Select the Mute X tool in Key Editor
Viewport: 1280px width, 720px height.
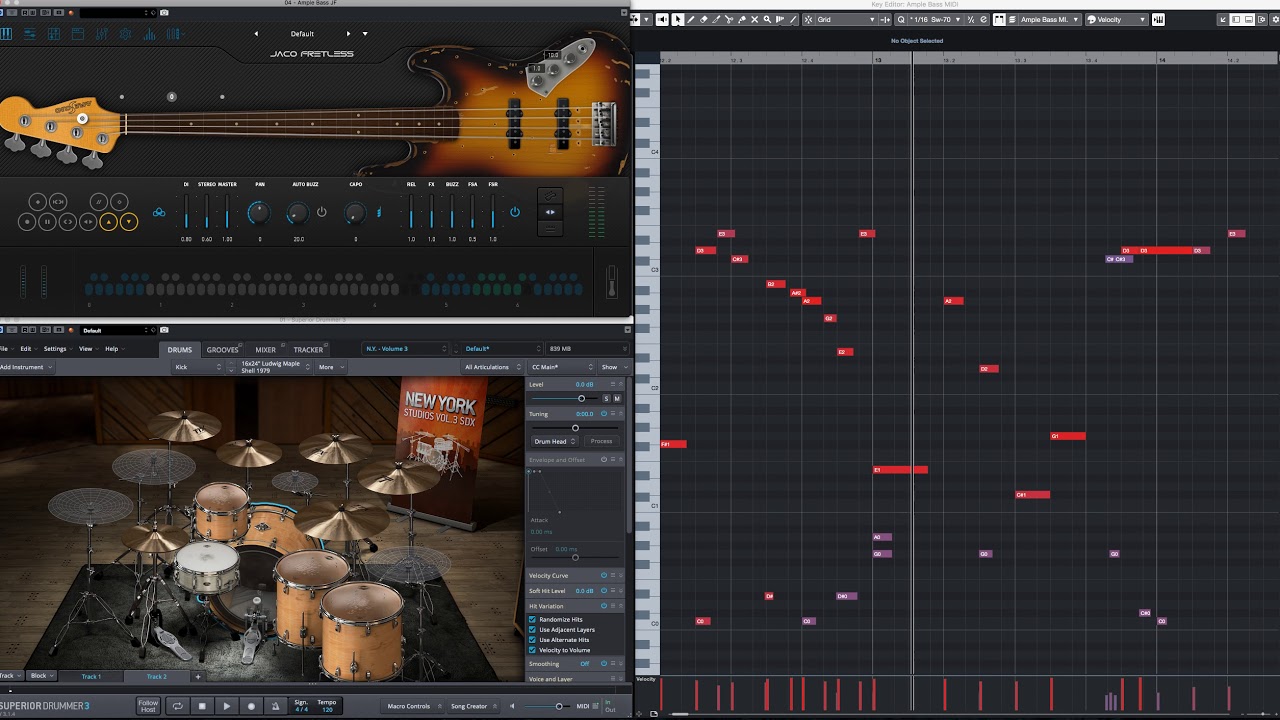pyautogui.click(x=754, y=19)
